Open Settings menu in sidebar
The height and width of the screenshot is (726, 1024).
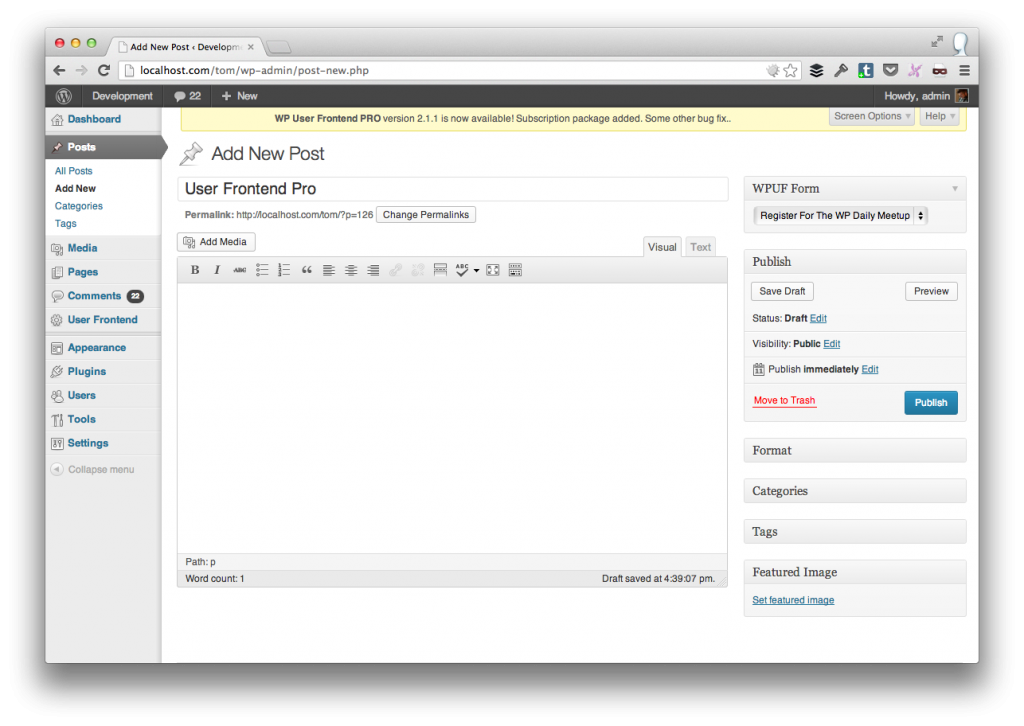pyautogui.click(x=88, y=443)
